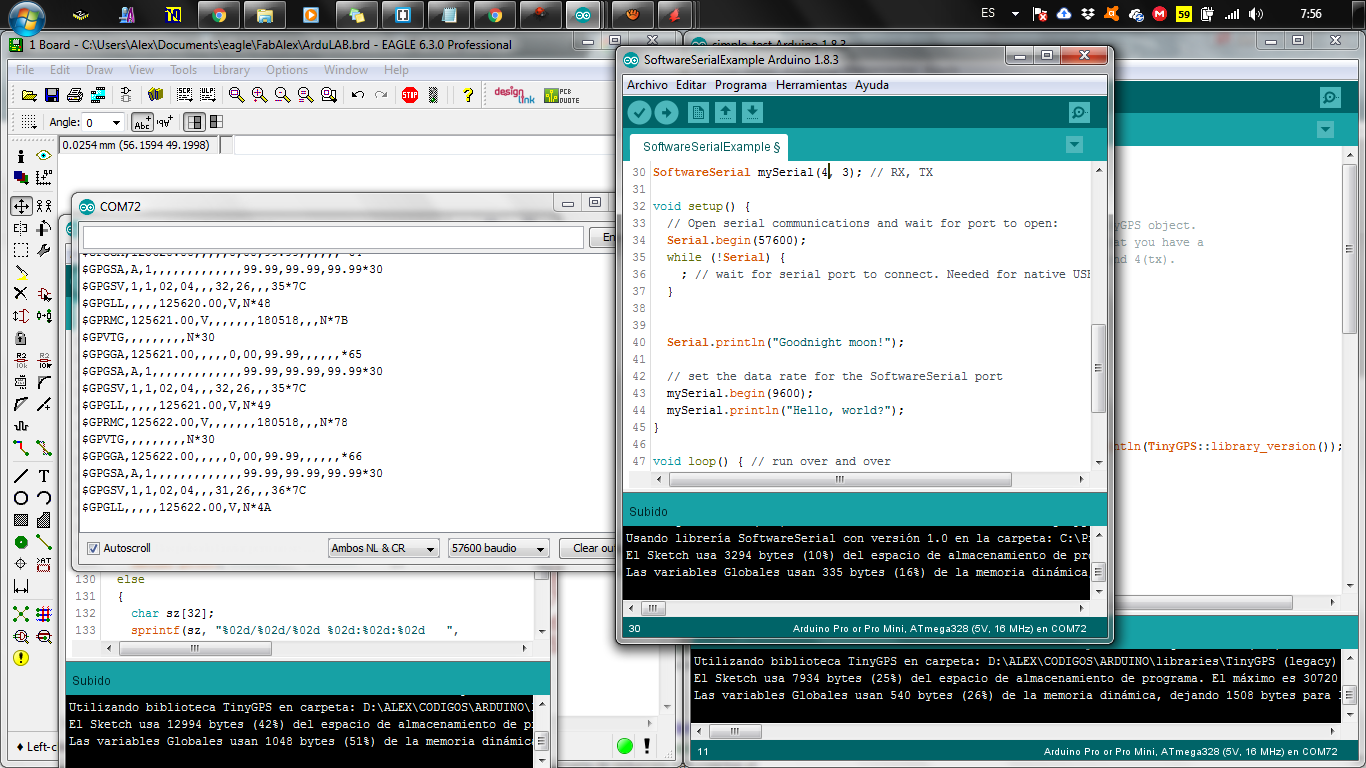Toggle EAGLE two-pane layout button
Viewport: 1366px width, 768px height.
coord(195,122)
